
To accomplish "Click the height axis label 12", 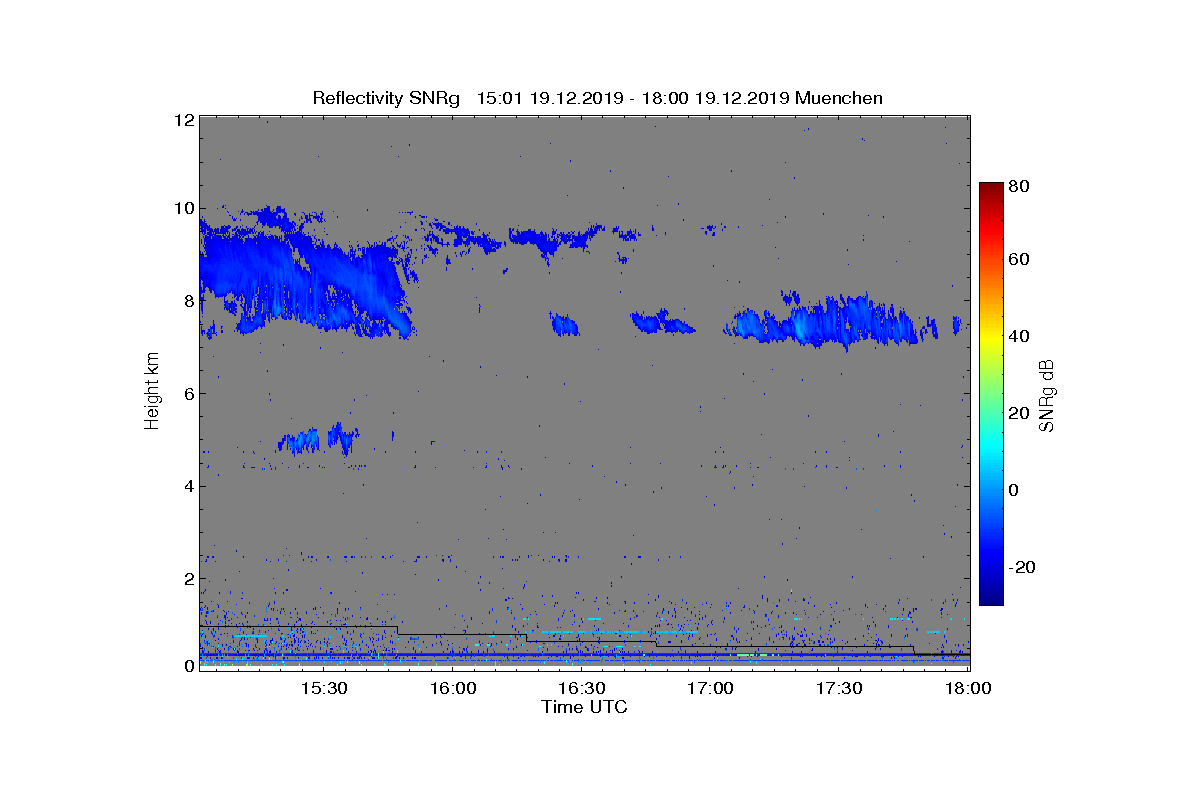I will click(183, 120).
